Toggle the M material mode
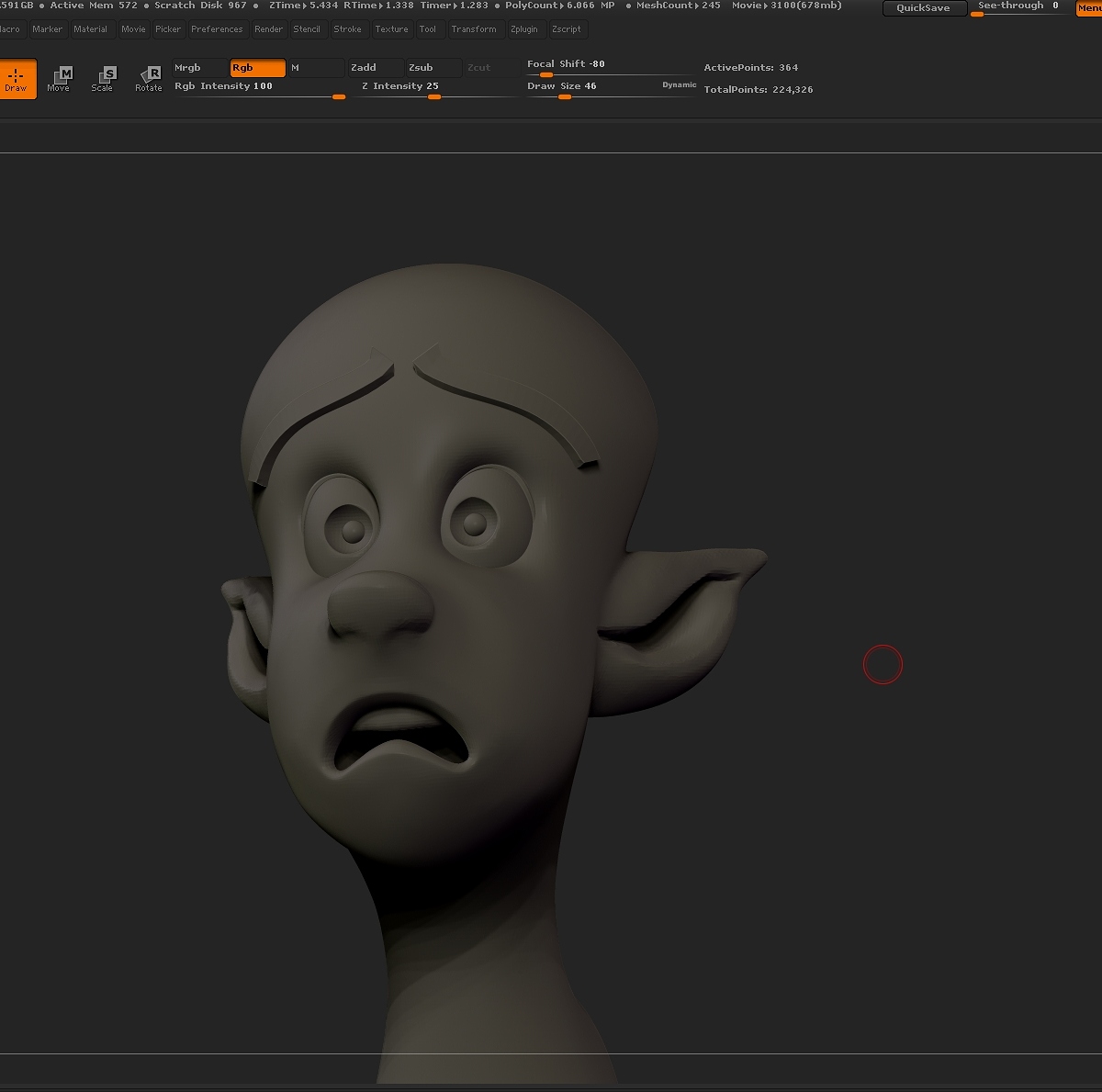The width and height of the screenshot is (1102, 1092). [316, 68]
